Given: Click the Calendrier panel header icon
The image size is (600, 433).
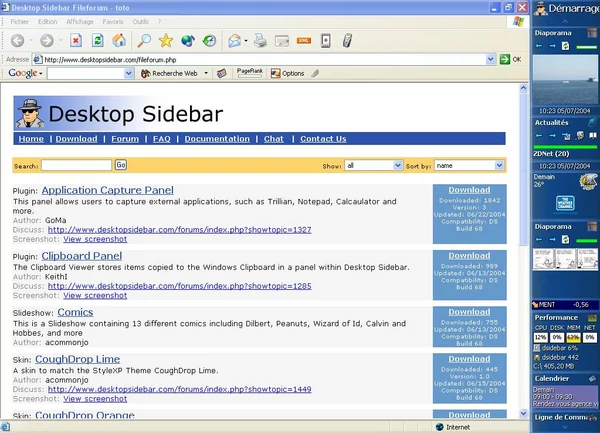Looking at the screenshot, I should [x=592, y=379].
